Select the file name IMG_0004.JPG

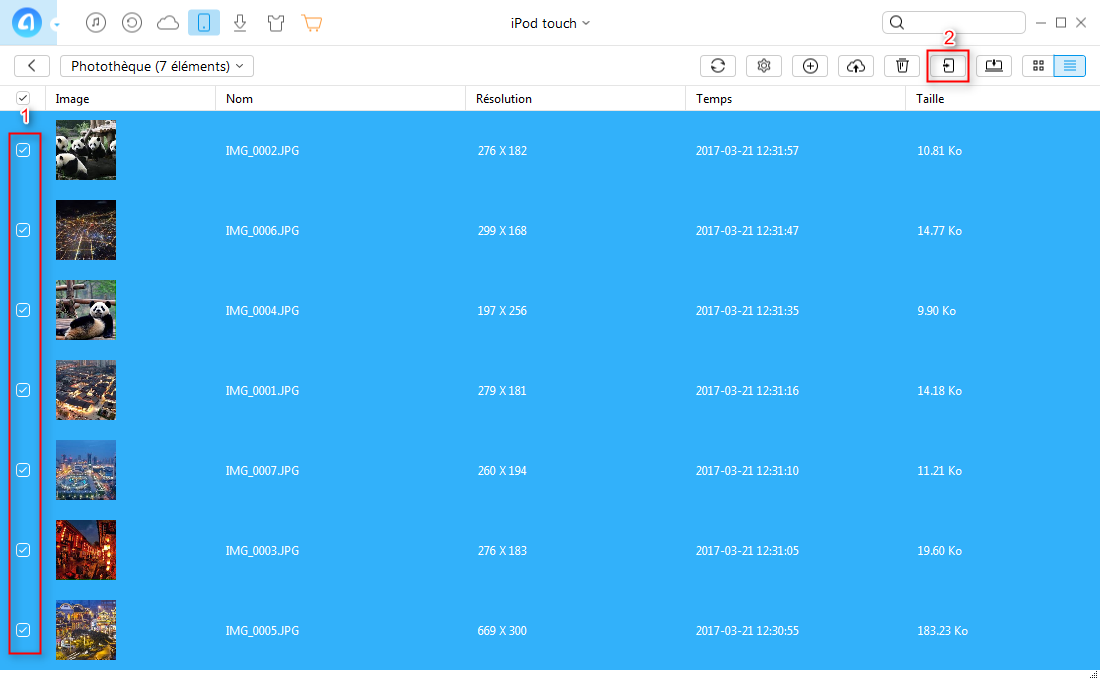(x=262, y=311)
